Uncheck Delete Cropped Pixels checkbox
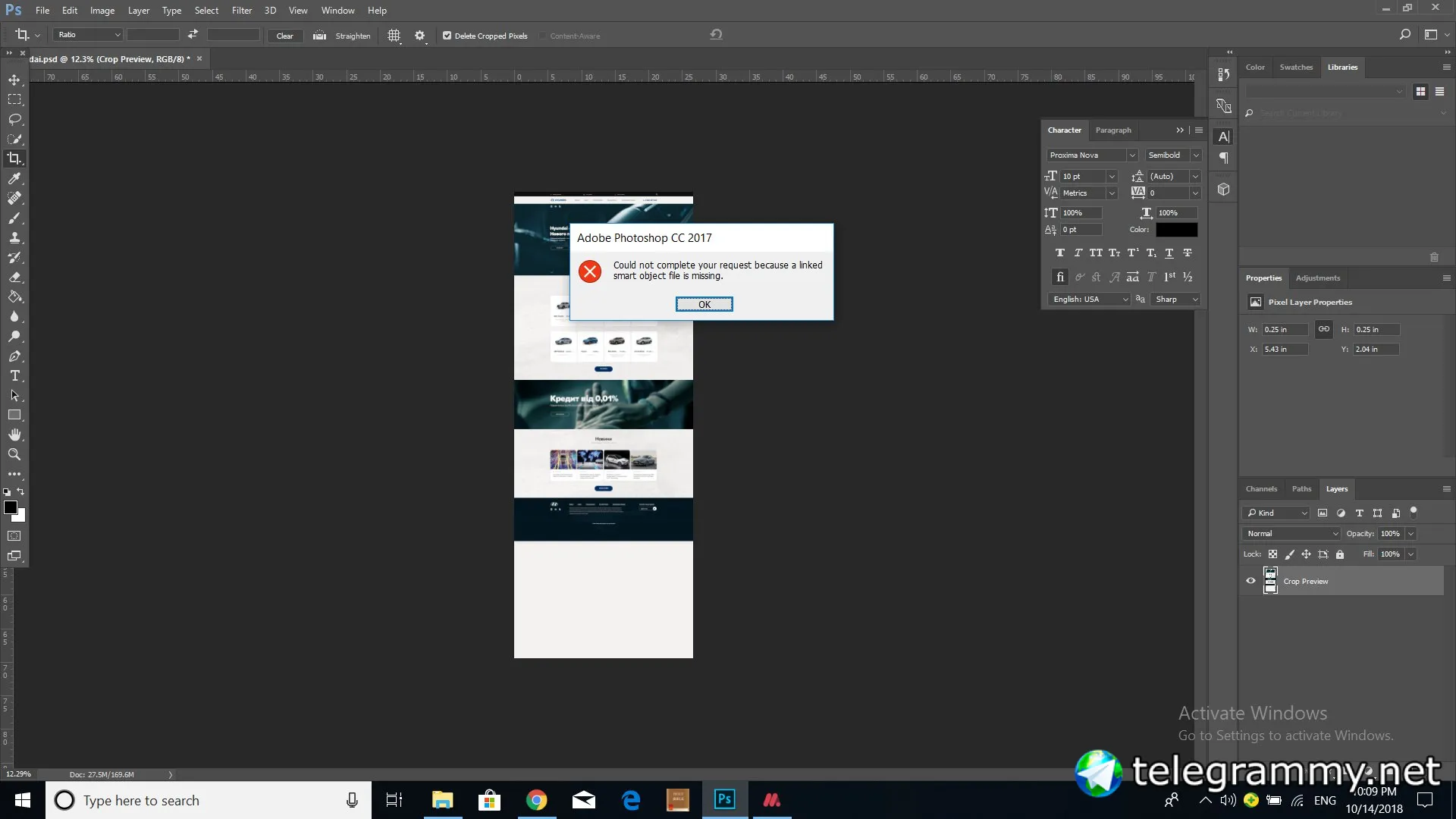 point(447,36)
